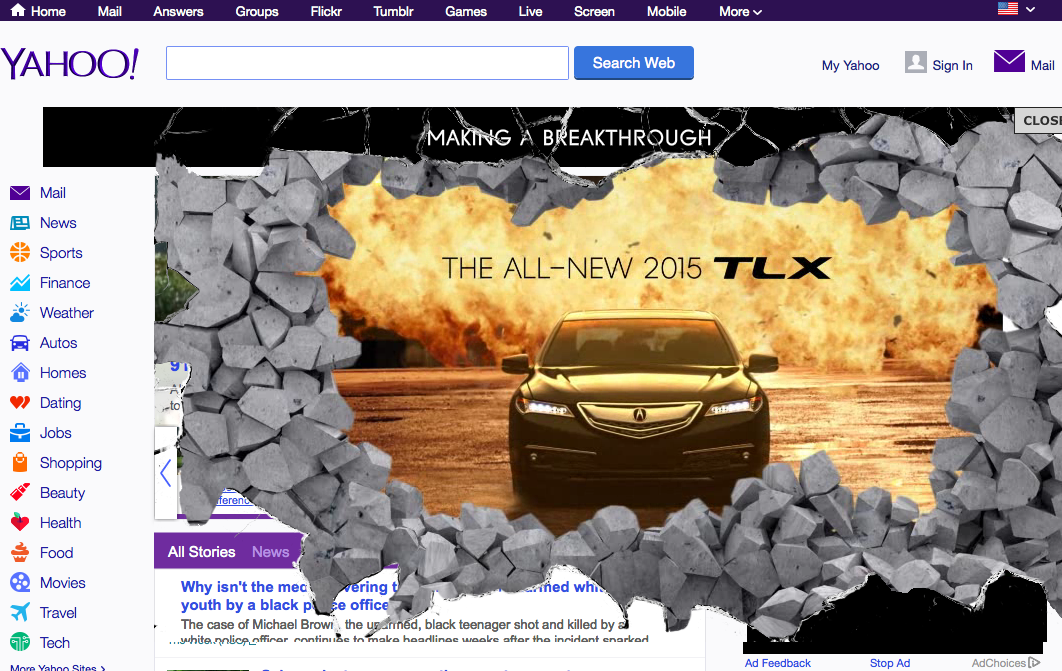Switch to the News tab in All Stories
Viewport: 1062px width, 671px height.
click(270, 551)
